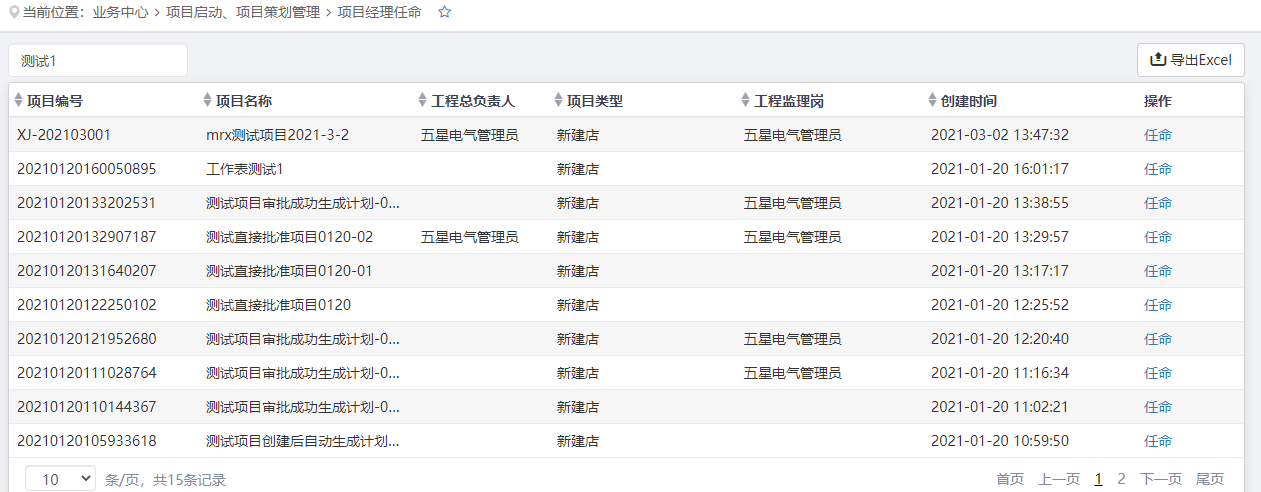This screenshot has height=492, width=1261.
Task: Click 业务中心 in the breadcrumb
Action: [120, 12]
